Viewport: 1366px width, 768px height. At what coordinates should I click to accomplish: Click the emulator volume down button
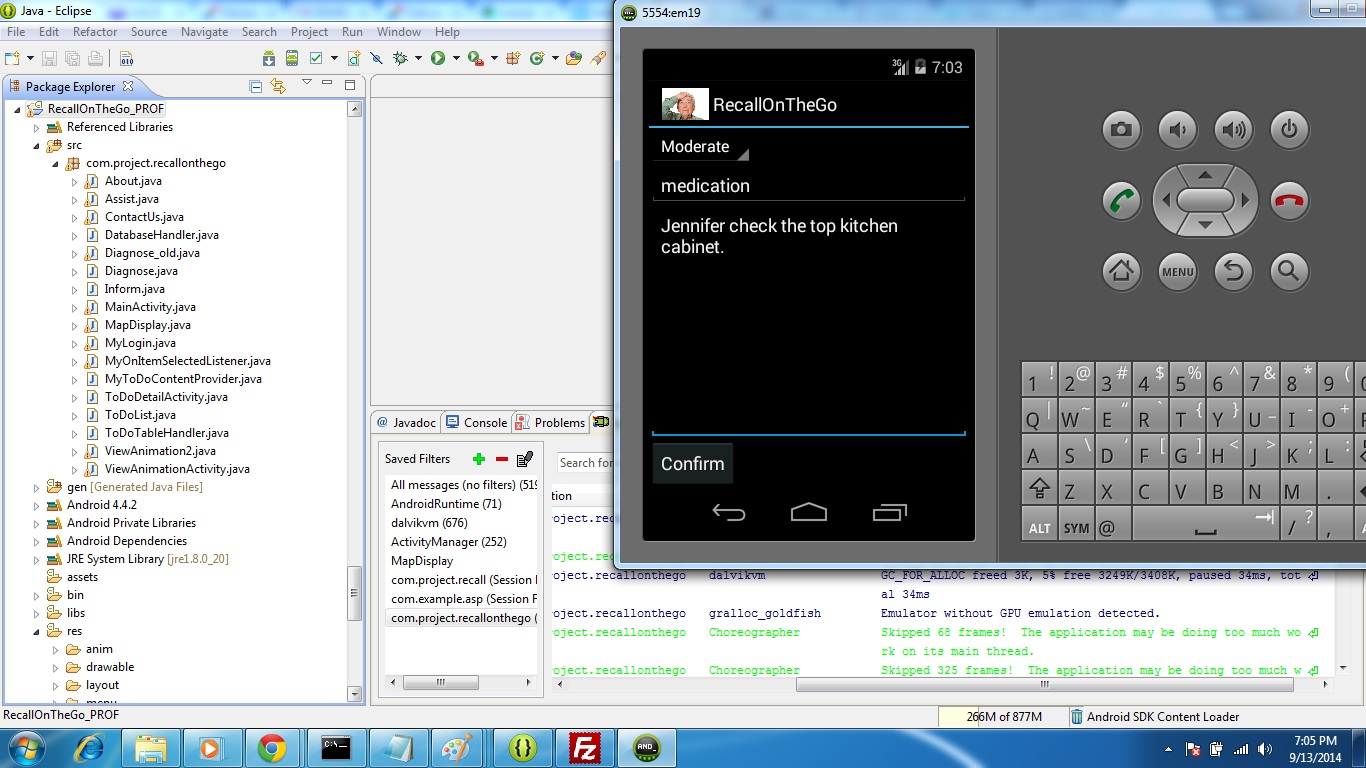(x=1177, y=129)
